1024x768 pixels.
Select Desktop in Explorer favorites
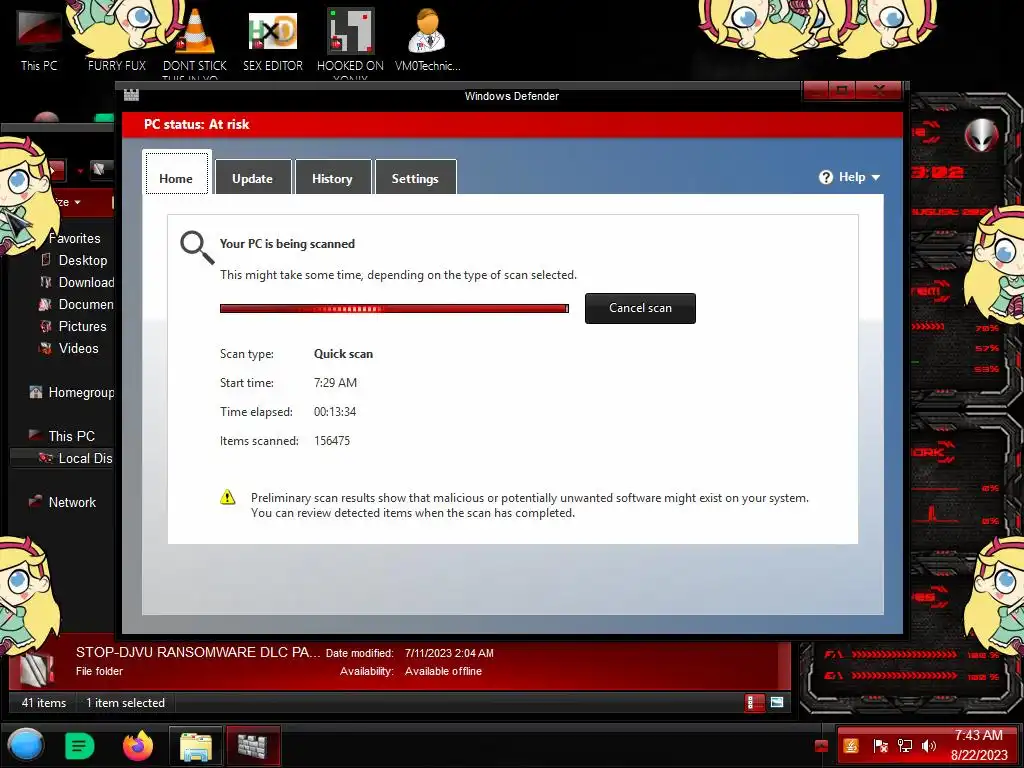coord(82,260)
